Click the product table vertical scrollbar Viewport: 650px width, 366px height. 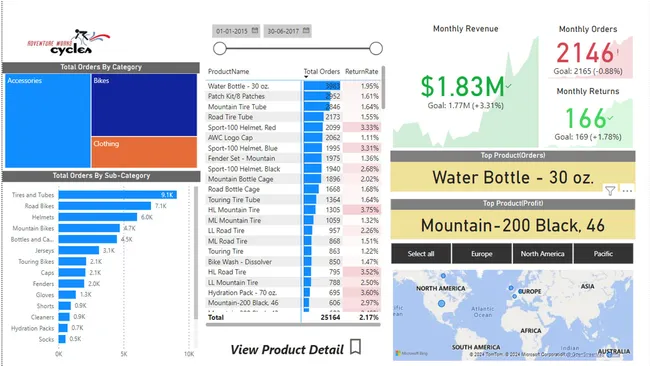tap(383, 87)
